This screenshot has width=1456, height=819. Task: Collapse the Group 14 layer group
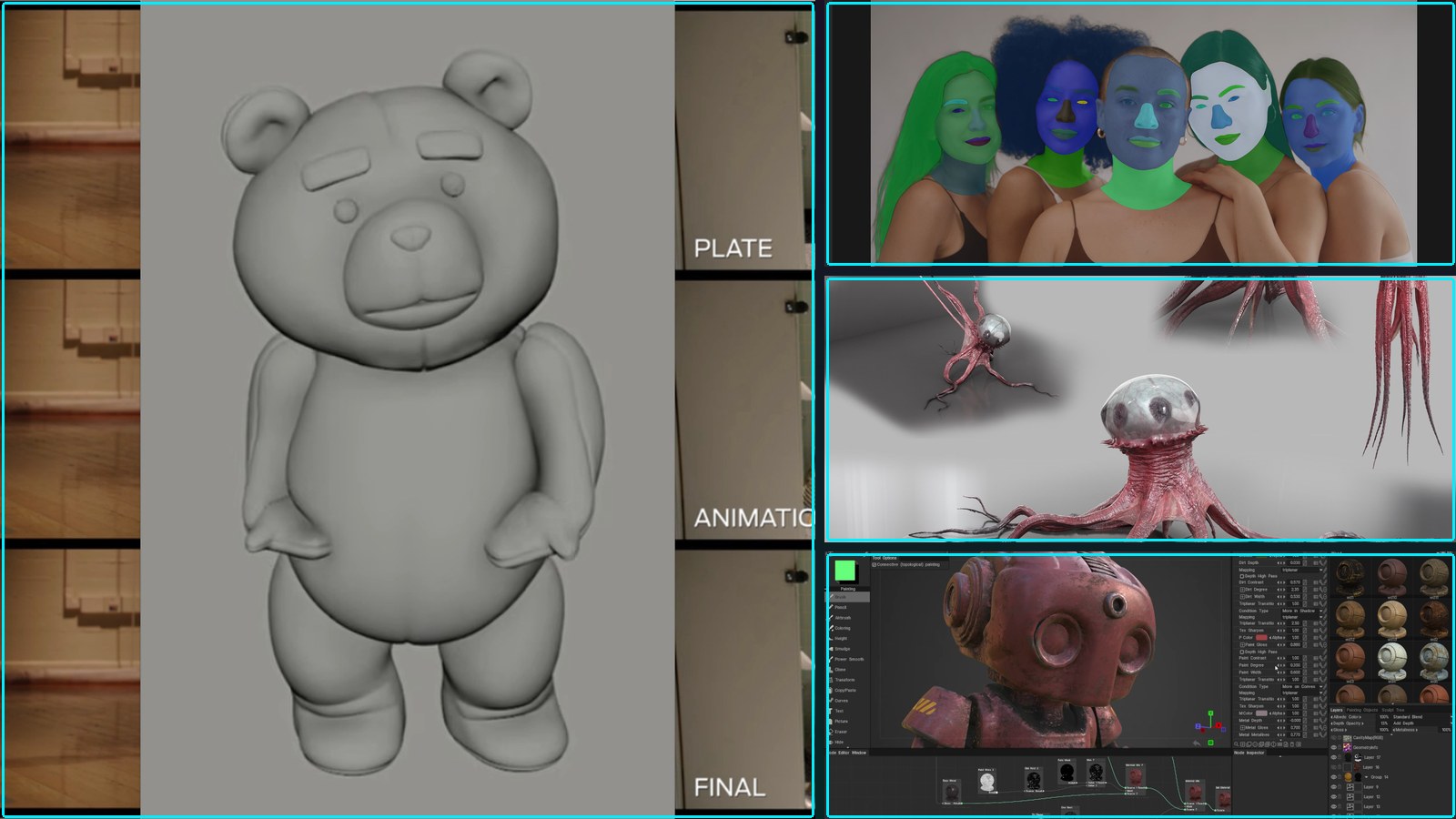click(x=1366, y=777)
